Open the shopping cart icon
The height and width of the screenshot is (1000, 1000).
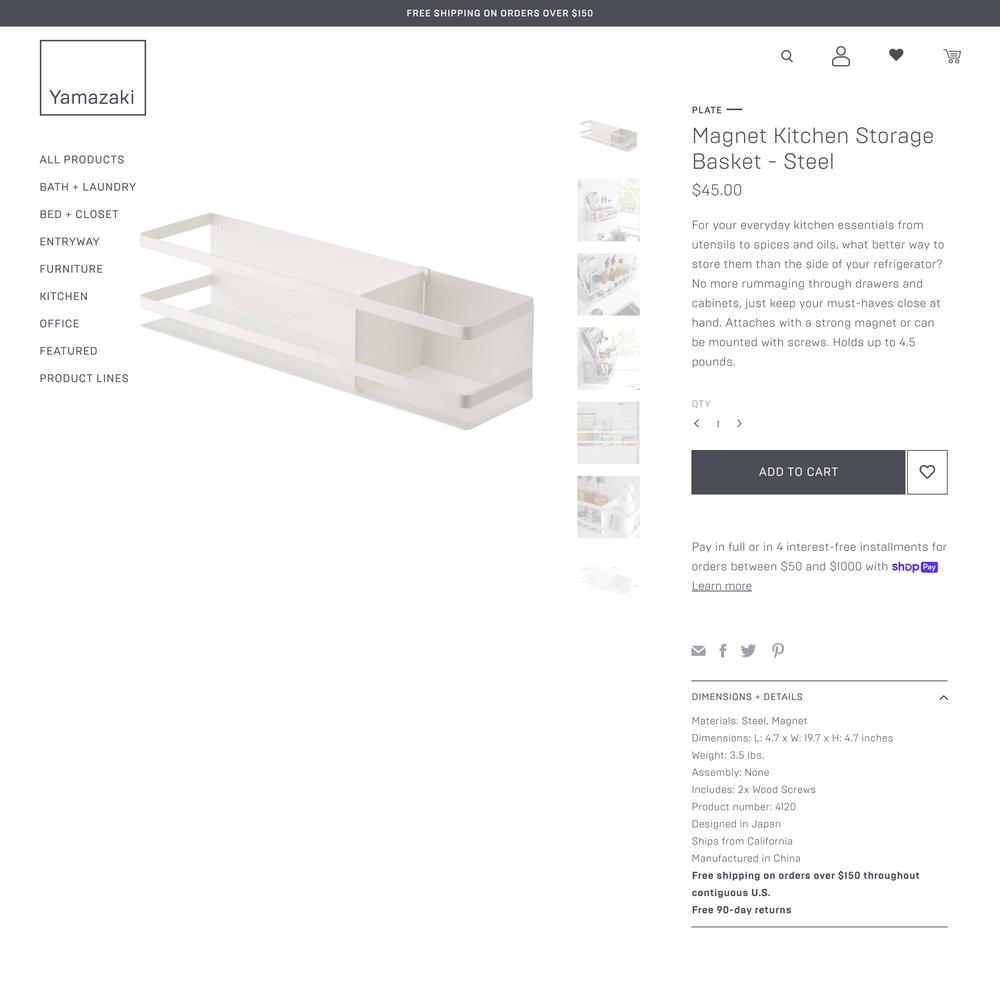pos(952,56)
